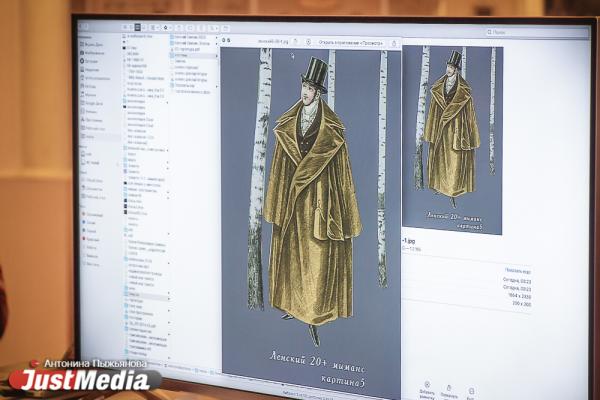Screen dimensions: 600x400
Task: Open the Finder group-by dropdown
Action: [154, 28]
